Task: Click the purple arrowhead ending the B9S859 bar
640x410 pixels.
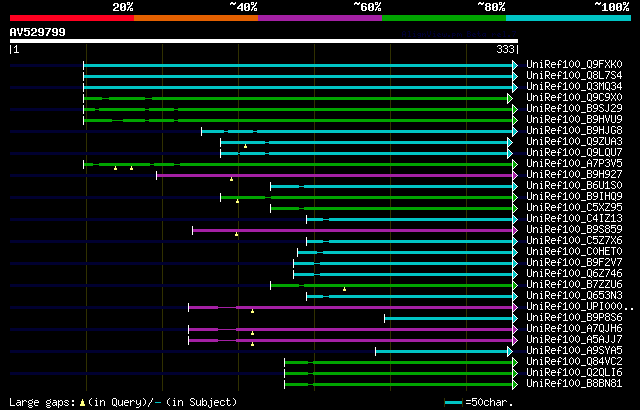Action: (x=516, y=230)
